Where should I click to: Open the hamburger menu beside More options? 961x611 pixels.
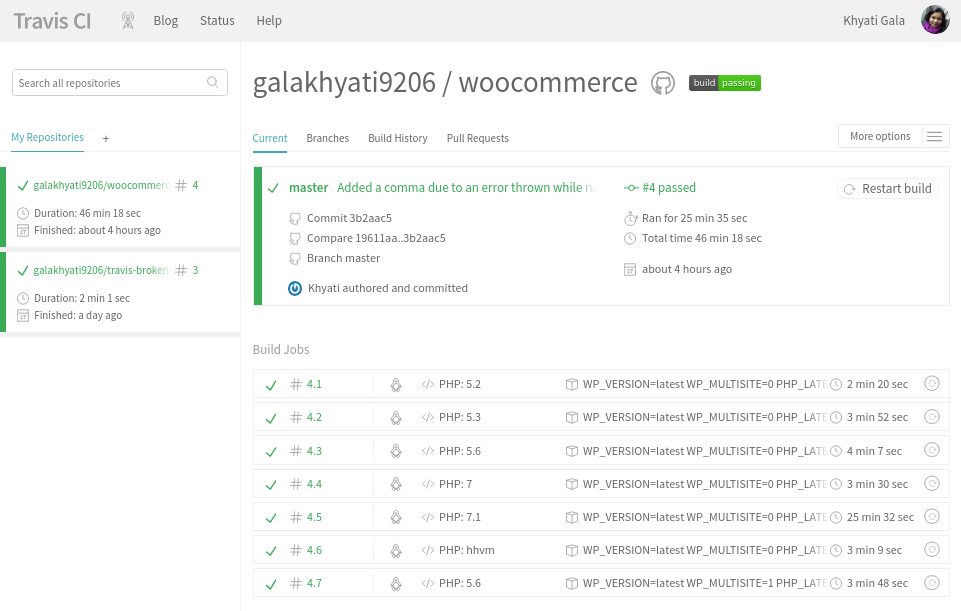934,135
